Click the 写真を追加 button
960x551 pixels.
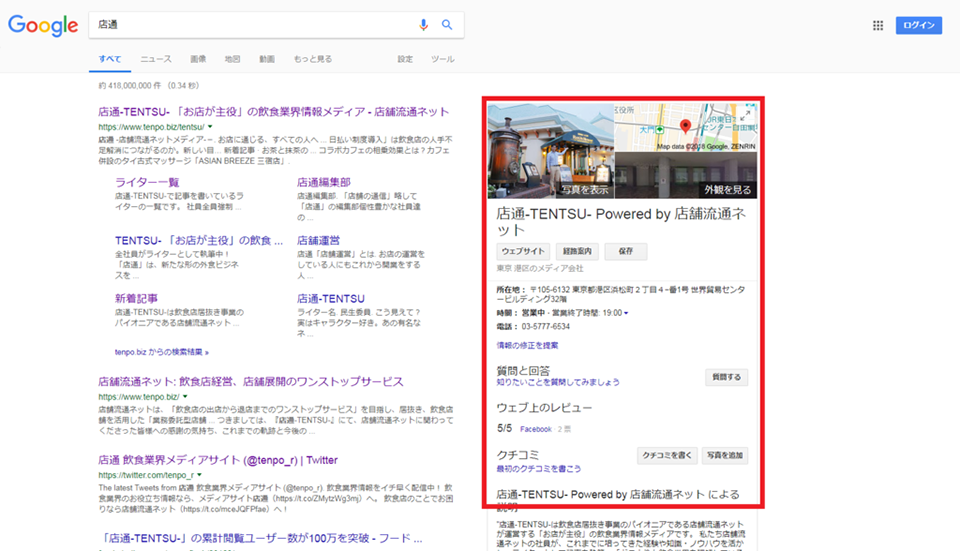[x=725, y=455]
